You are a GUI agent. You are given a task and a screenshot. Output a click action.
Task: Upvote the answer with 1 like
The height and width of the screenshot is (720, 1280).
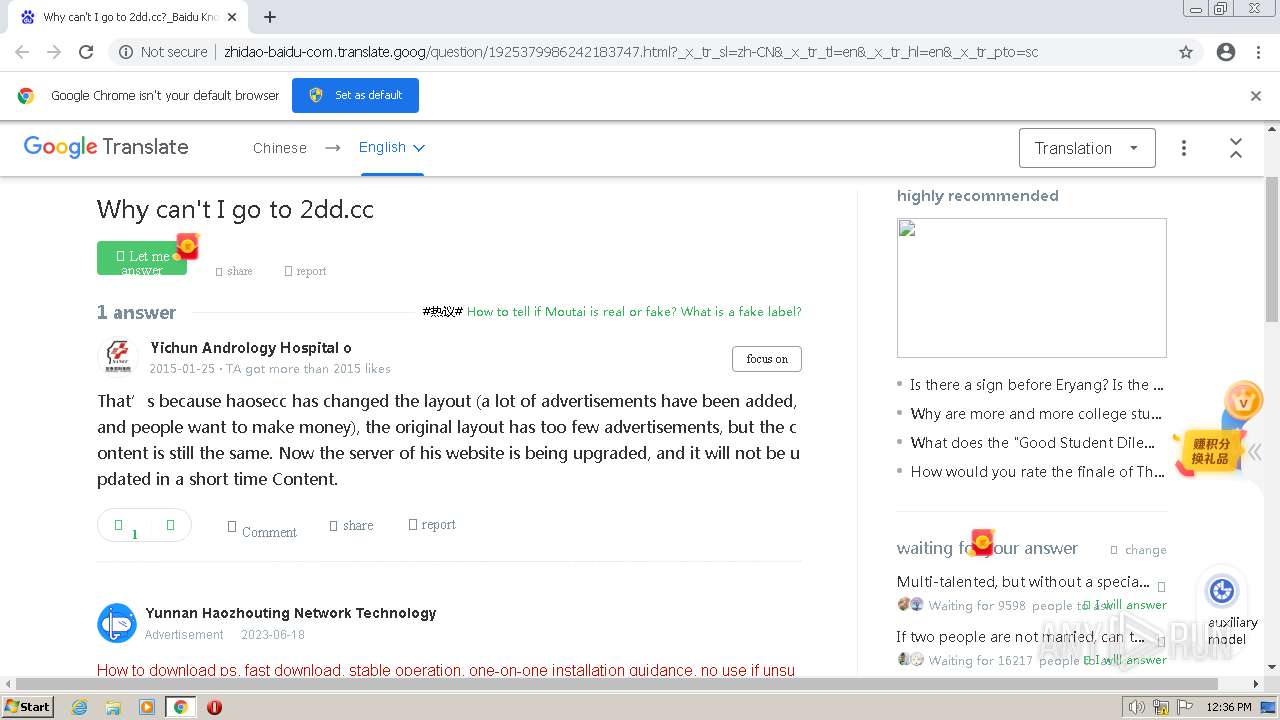(x=124, y=526)
